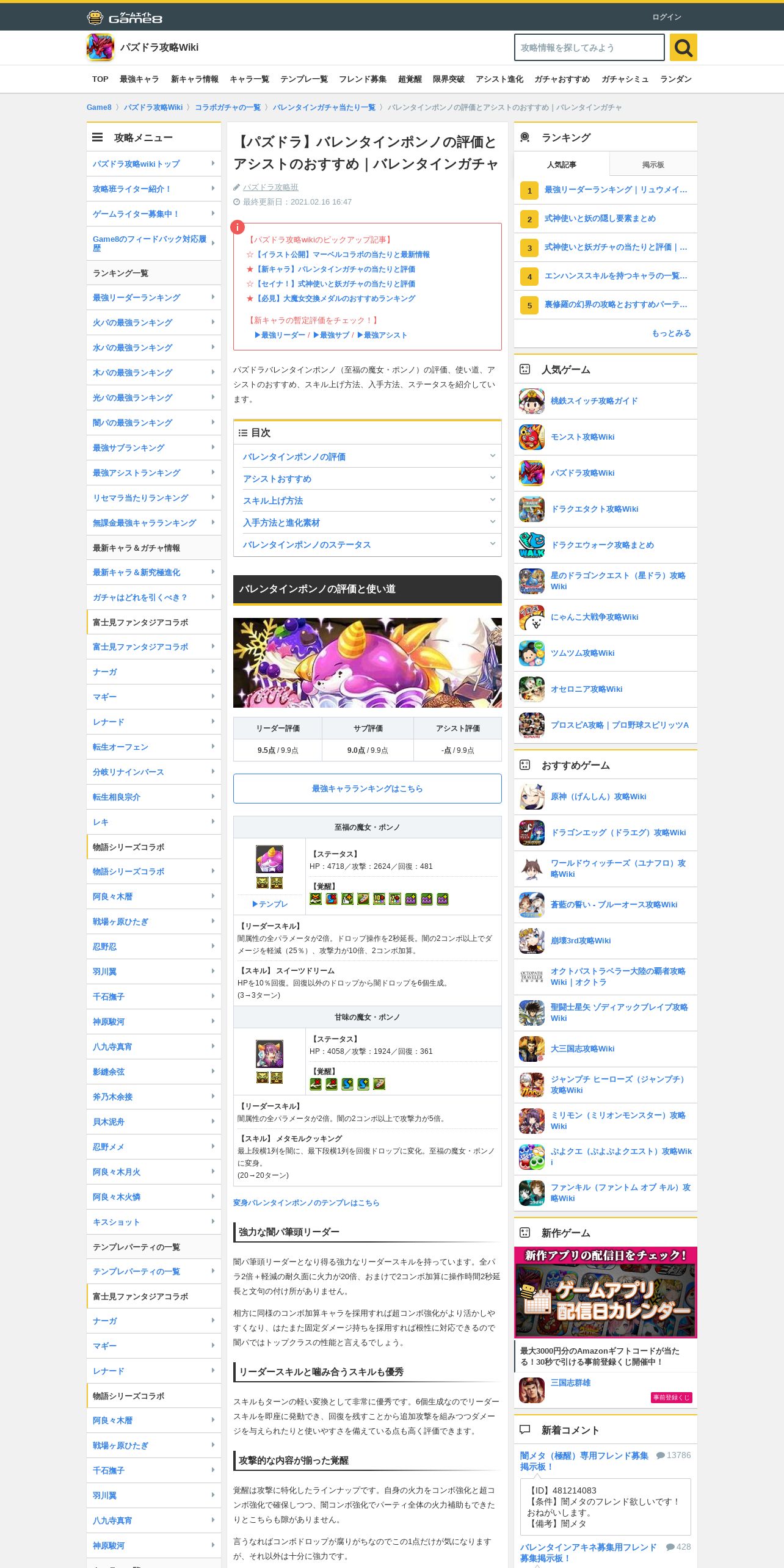Open 桃鉄スイッチ攻略ガイド game icon
784x1568 pixels.
point(531,401)
